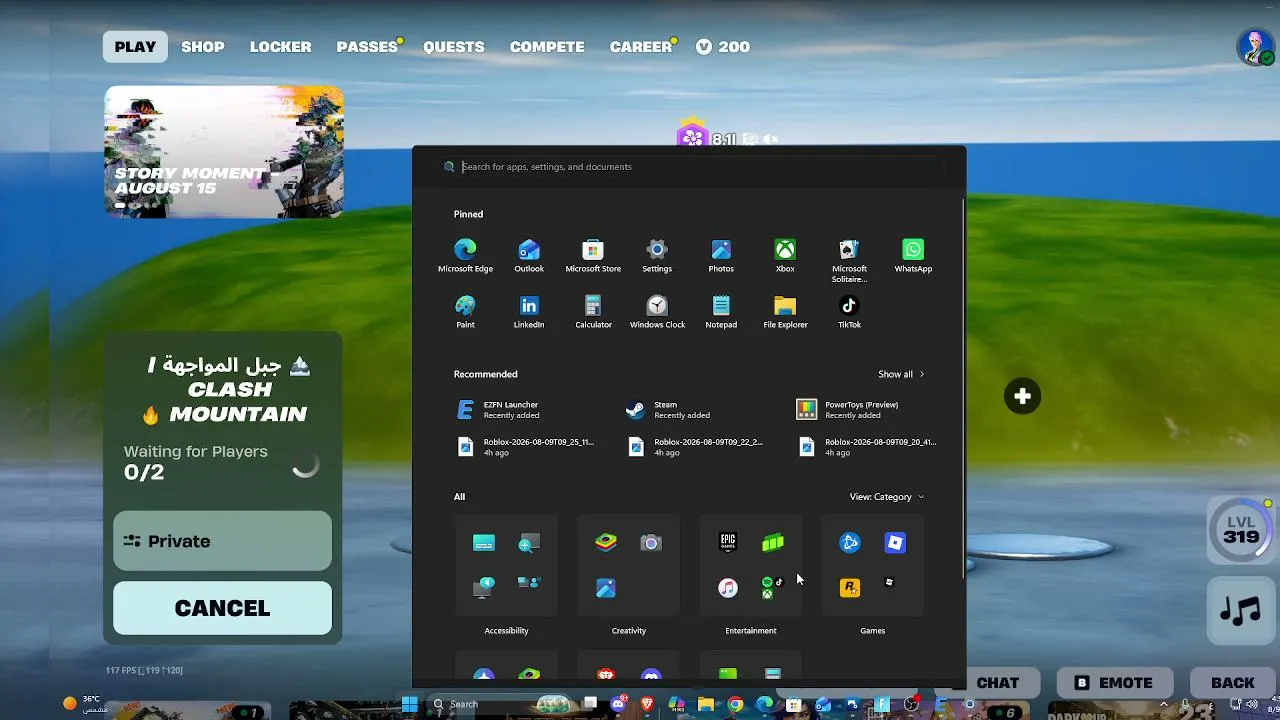Launch Outlook from the pinned apps
Screen dimensions: 1280x720
pyautogui.click(x=529, y=256)
